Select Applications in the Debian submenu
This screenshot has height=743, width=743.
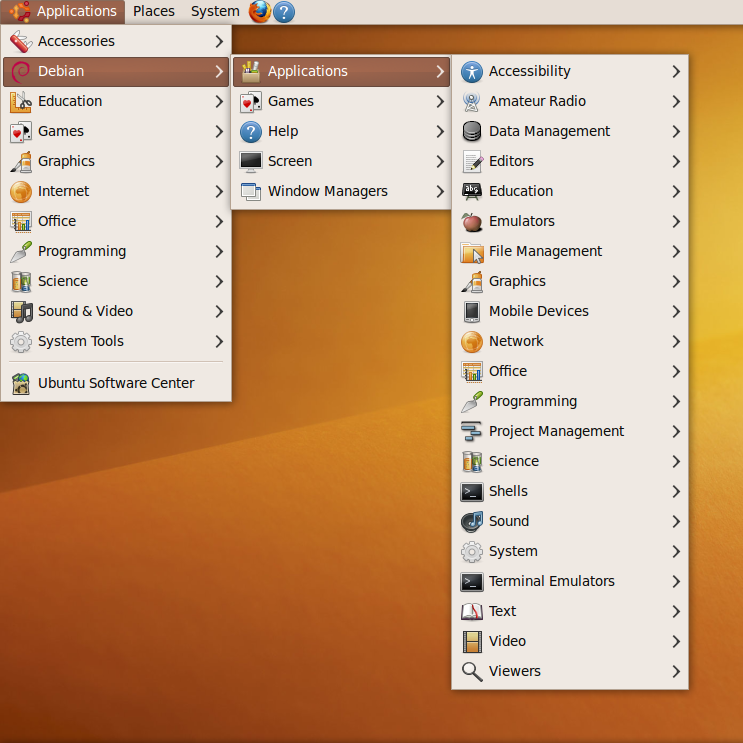pyautogui.click(x=341, y=71)
